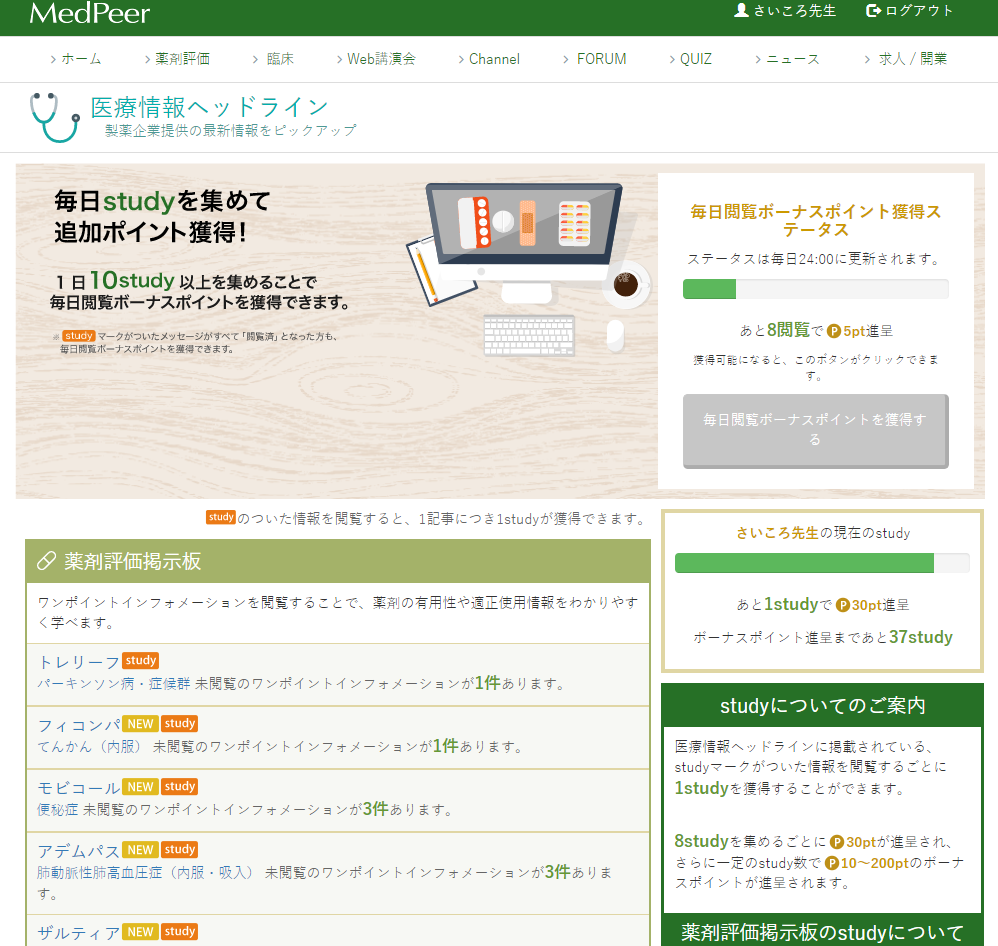Open the QUIZ navigation item

pos(691,59)
